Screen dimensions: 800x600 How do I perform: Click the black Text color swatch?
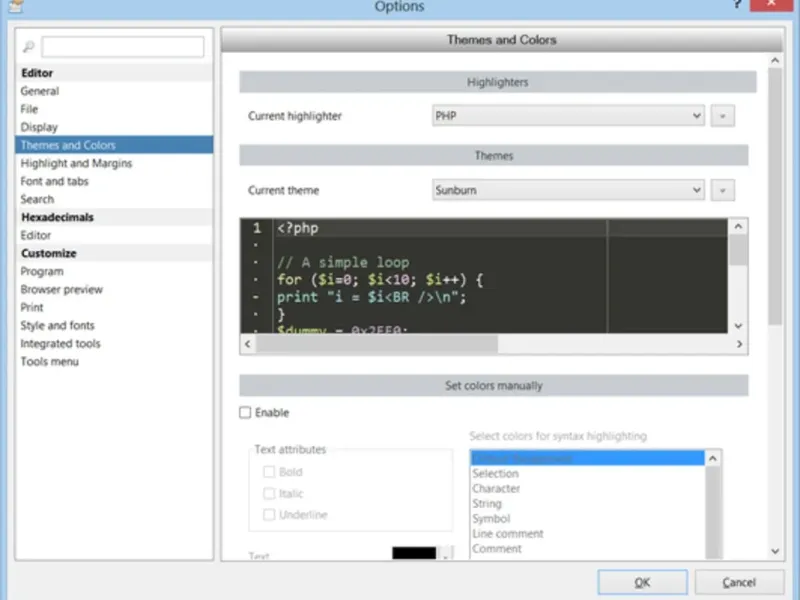click(x=414, y=553)
